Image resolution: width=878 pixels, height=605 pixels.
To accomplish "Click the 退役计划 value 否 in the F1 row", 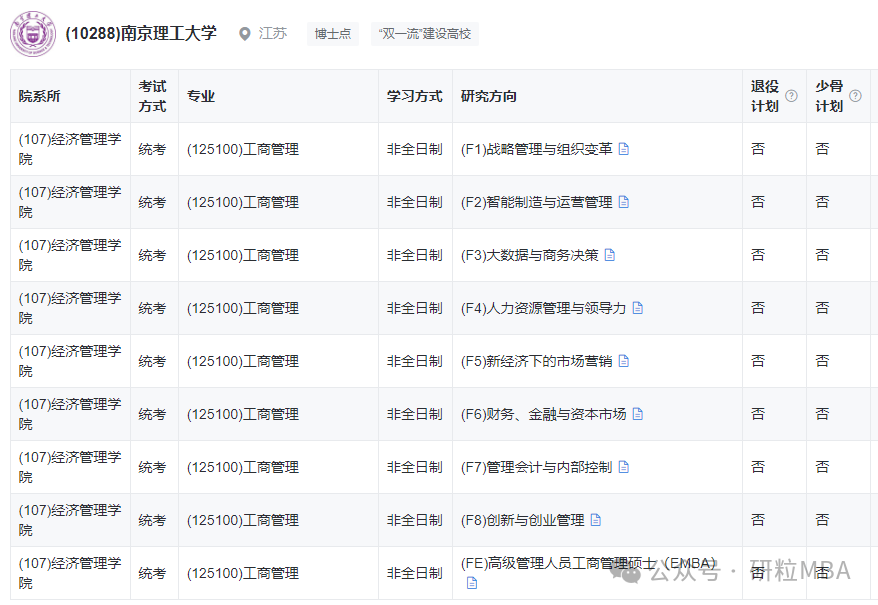I will [758, 149].
